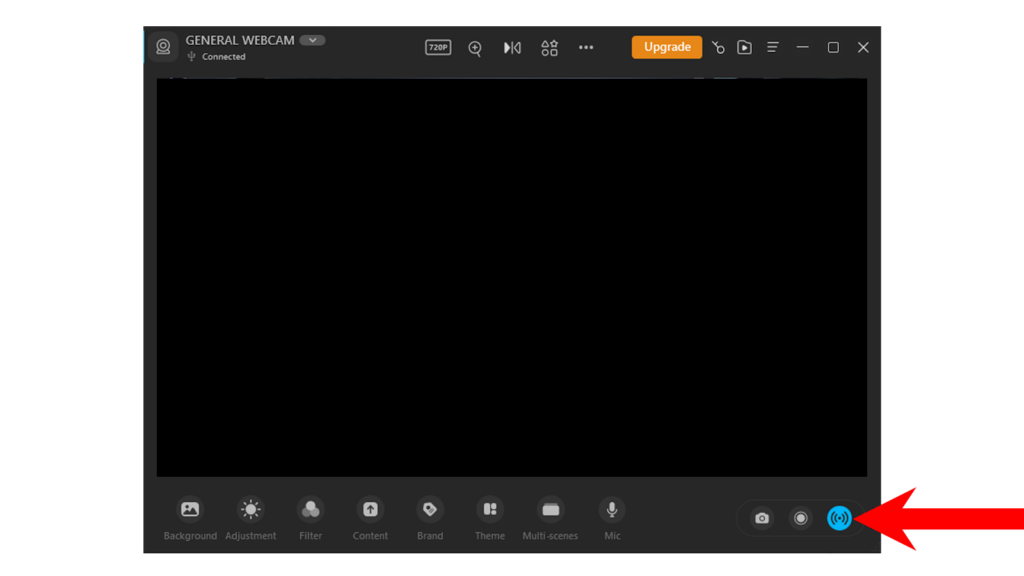This screenshot has width=1024, height=576.
Task: Click the Connected status text
Action: [x=223, y=57]
